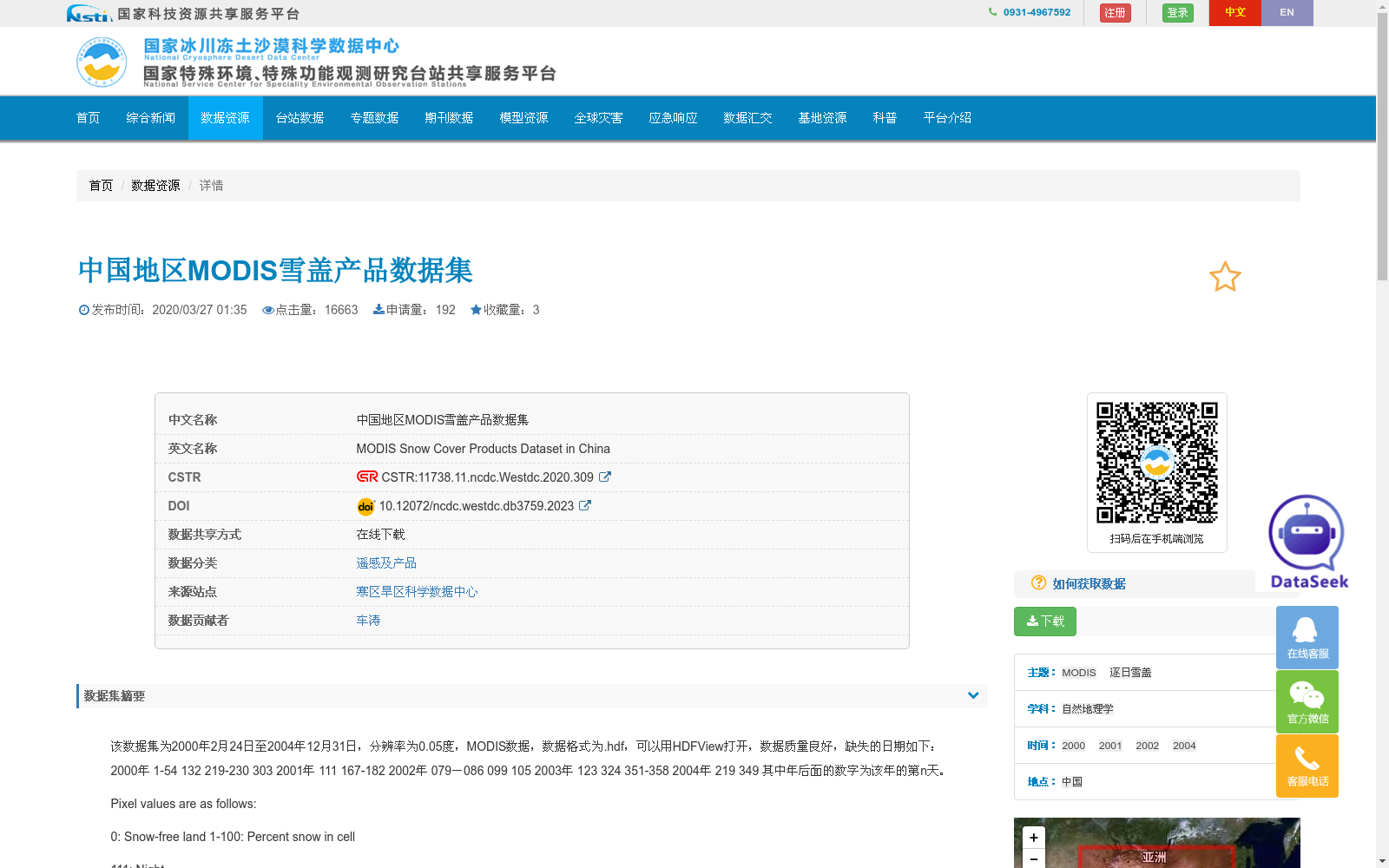
Task: Click the 2002 time tag
Action: (1147, 746)
